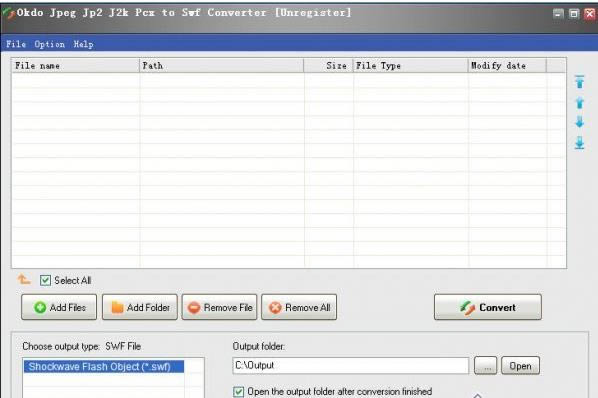Move selected file to top arrow icon

(580, 82)
